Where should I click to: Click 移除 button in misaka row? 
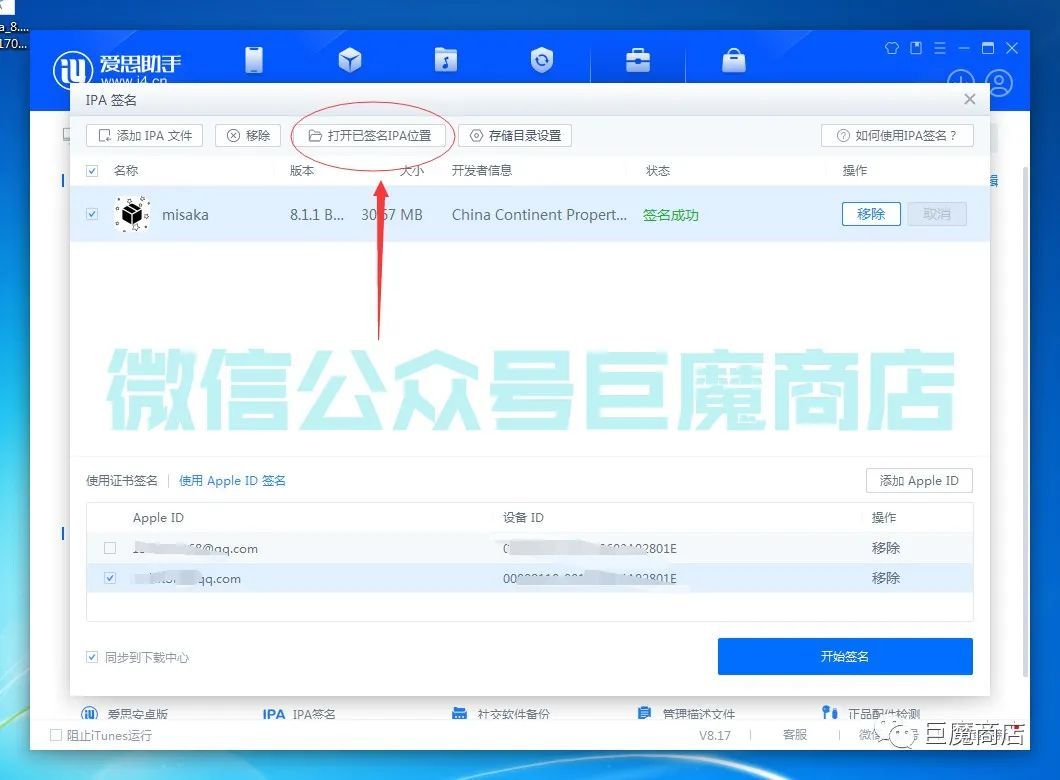point(871,214)
